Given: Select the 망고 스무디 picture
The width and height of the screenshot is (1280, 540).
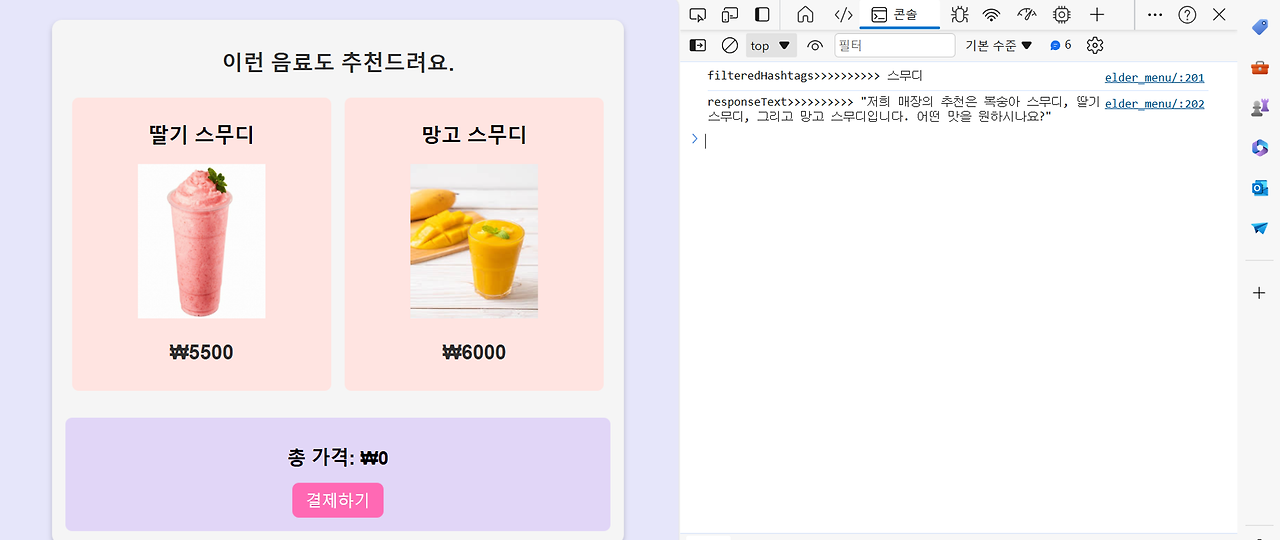Looking at the screenshot, I should pyautogui.click(x=474, y=241).
